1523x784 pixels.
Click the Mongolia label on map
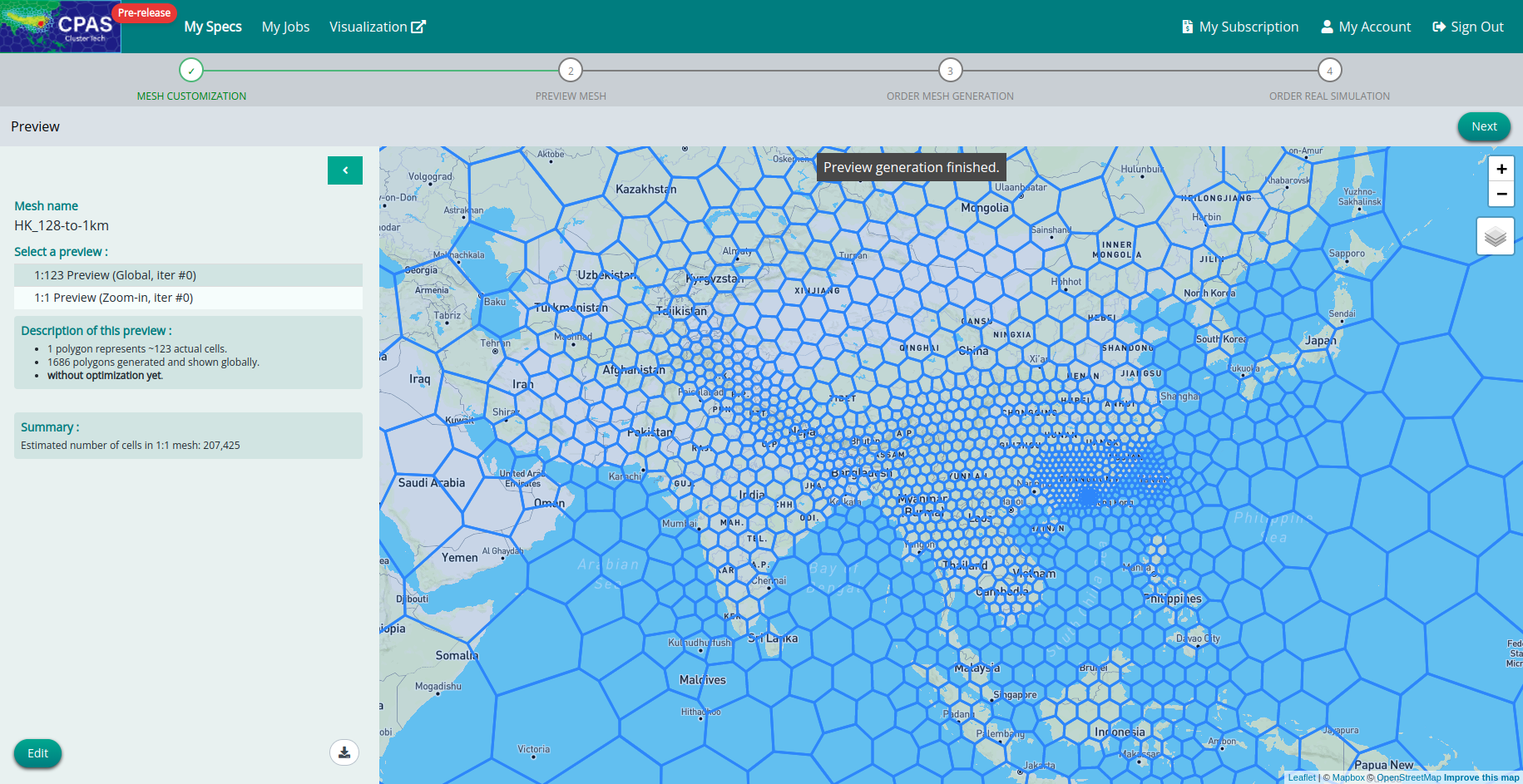tap(985, 208)
